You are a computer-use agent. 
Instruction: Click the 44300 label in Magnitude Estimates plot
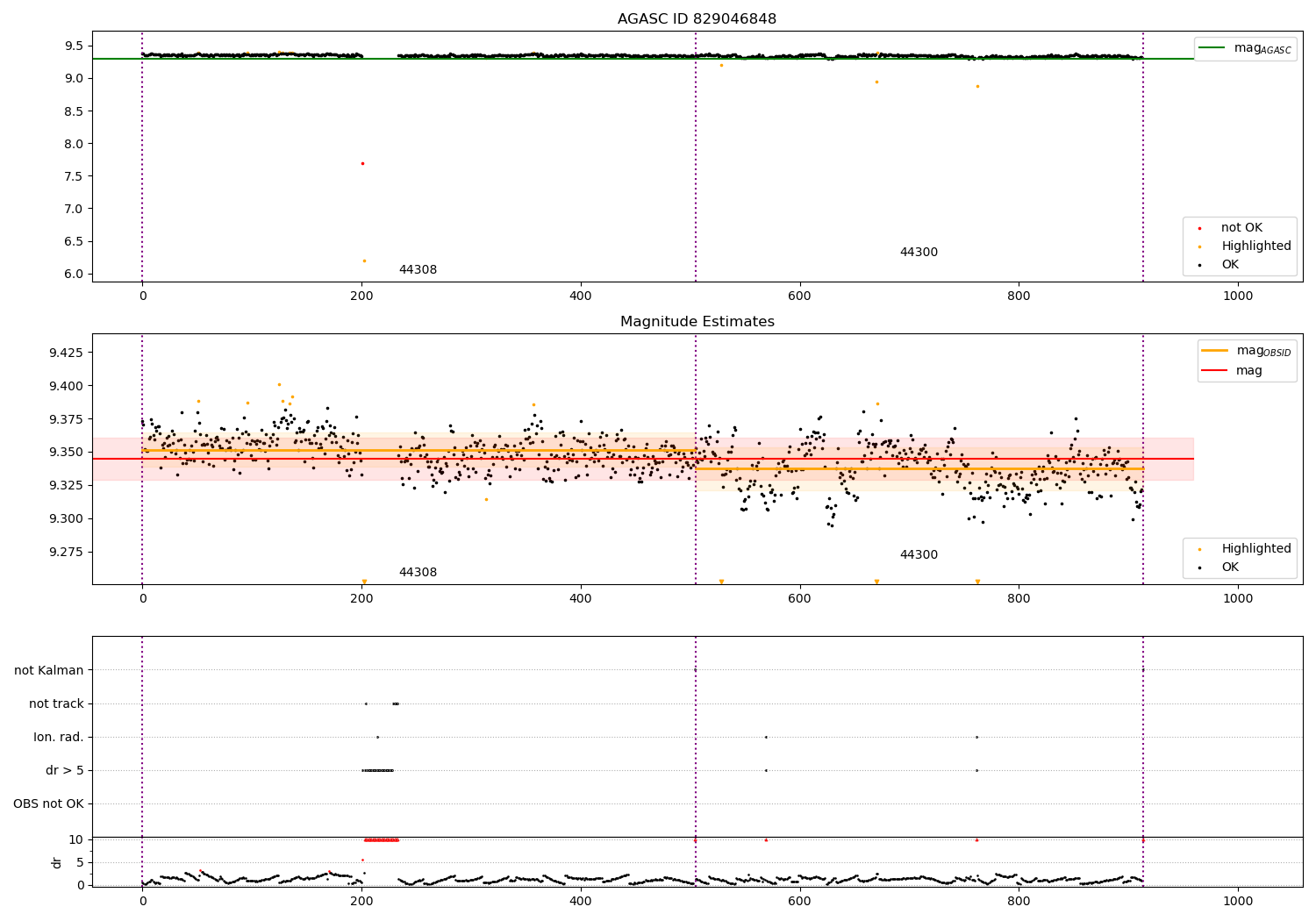(919, 555)
